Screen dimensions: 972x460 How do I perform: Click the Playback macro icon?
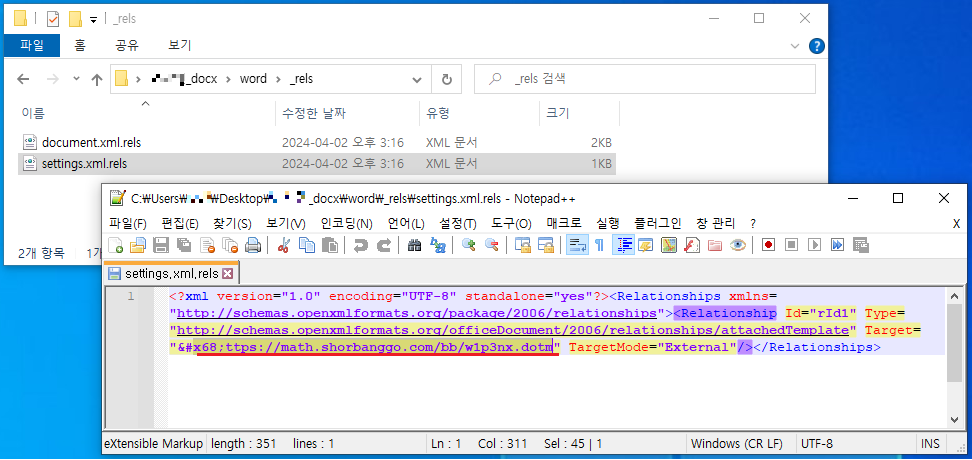click(815, 245)
